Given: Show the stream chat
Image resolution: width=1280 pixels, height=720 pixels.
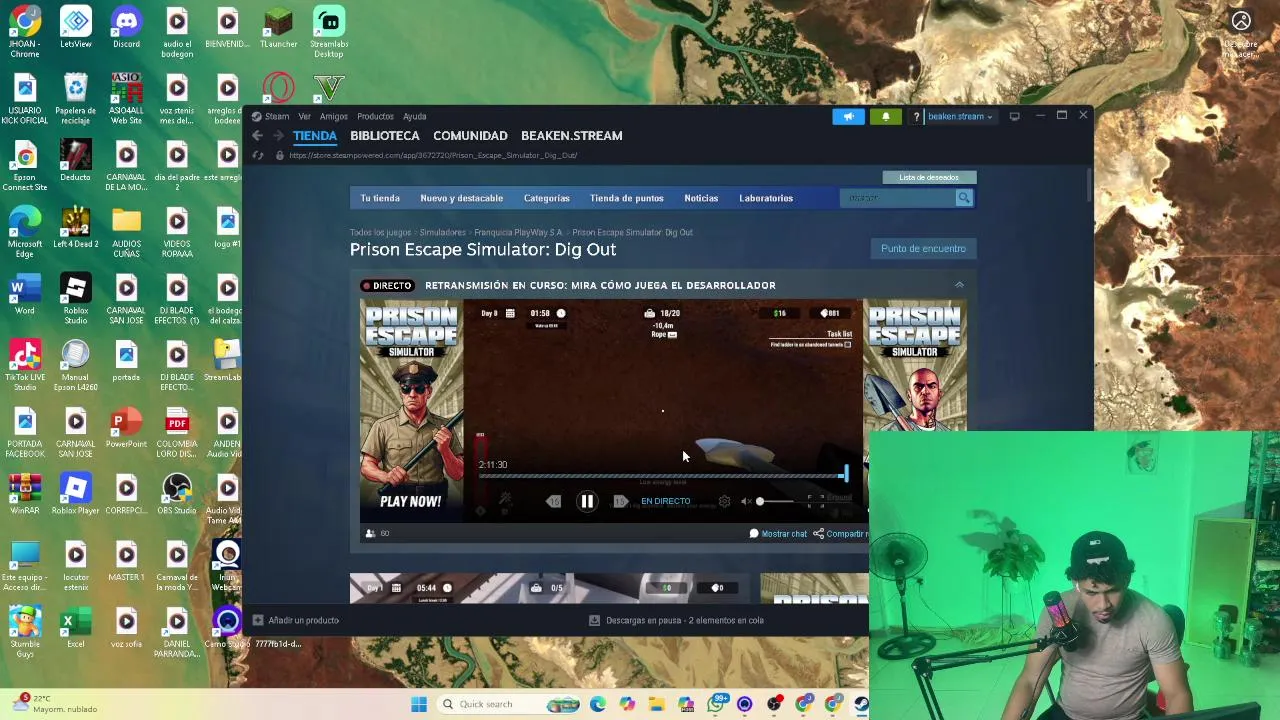Looking at the screenshot, I should (778, 534).
